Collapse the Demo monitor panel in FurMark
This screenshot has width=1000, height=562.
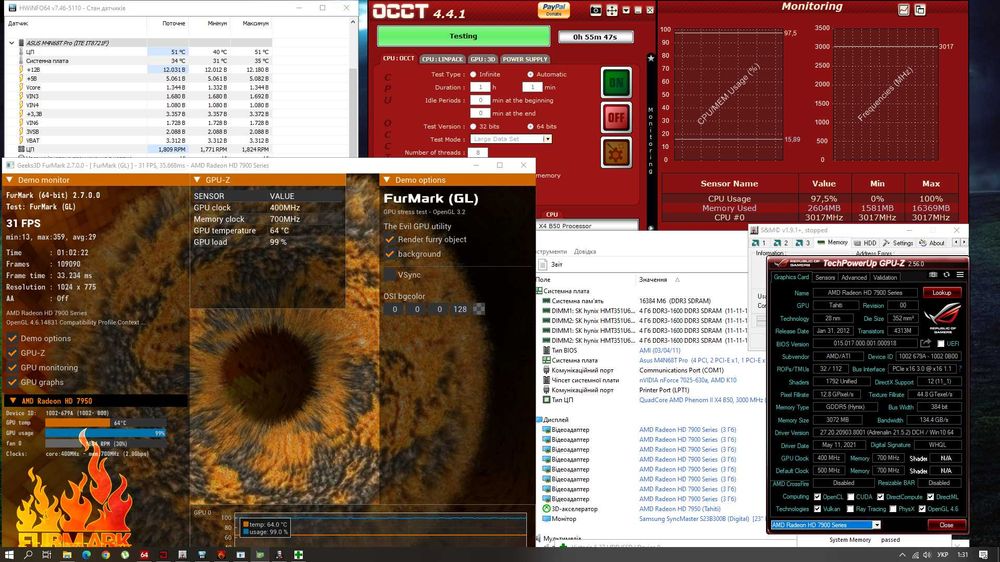click(9, 180)
